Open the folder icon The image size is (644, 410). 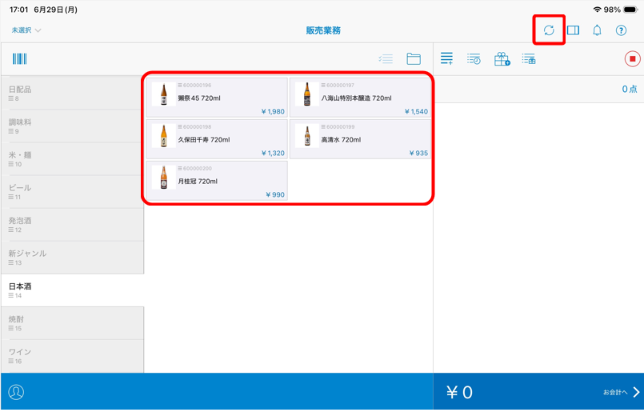tap(413, 59)
